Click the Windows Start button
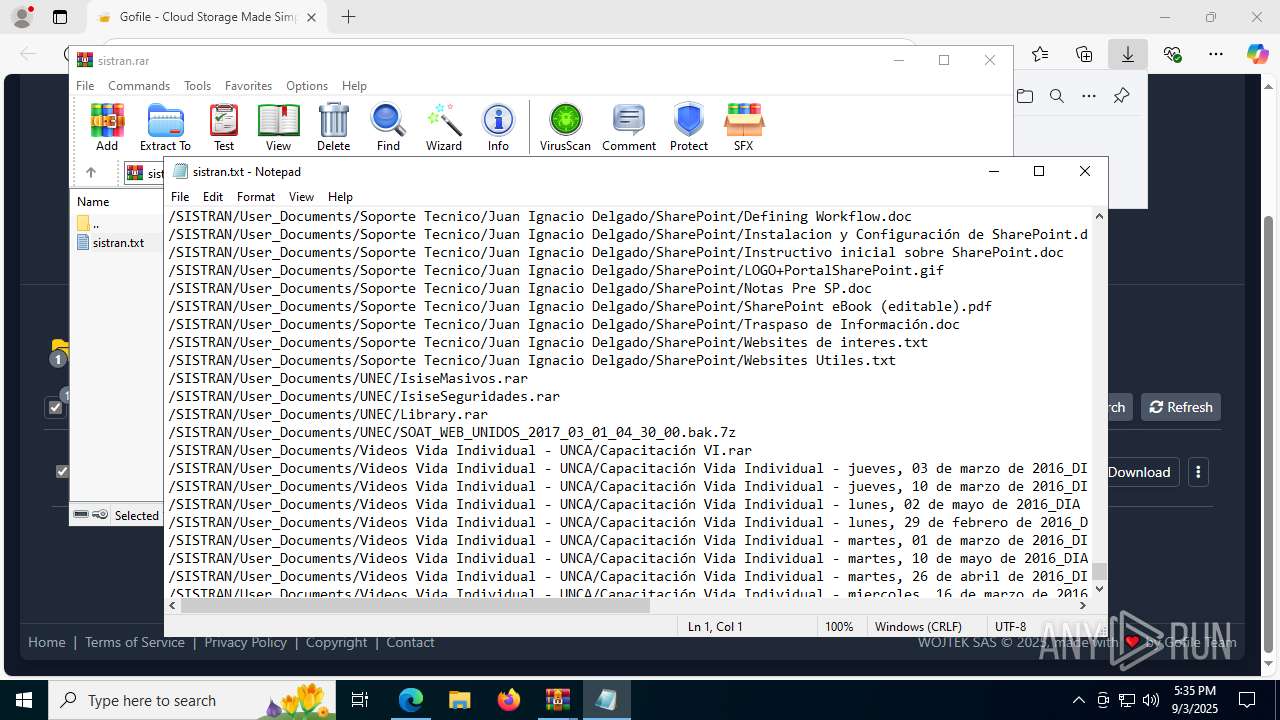This screenshot has height=720, width=1280. (24, 700)
